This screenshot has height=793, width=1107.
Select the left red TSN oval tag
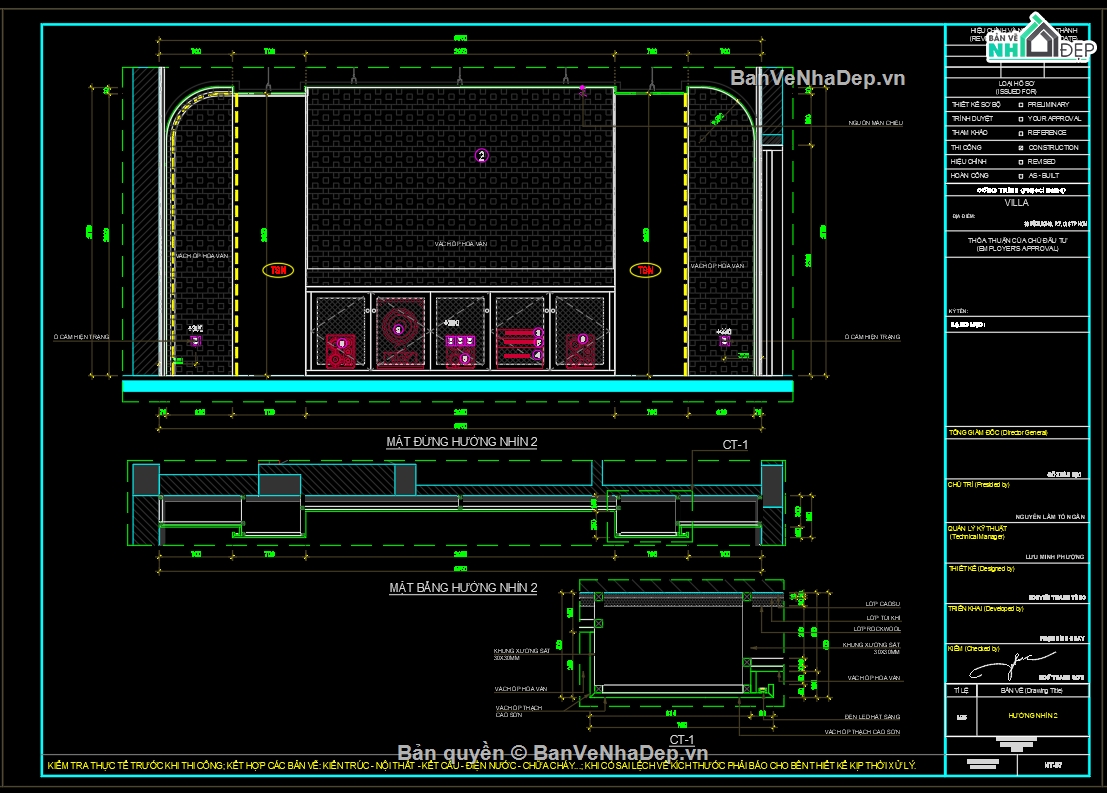(274, 270)
